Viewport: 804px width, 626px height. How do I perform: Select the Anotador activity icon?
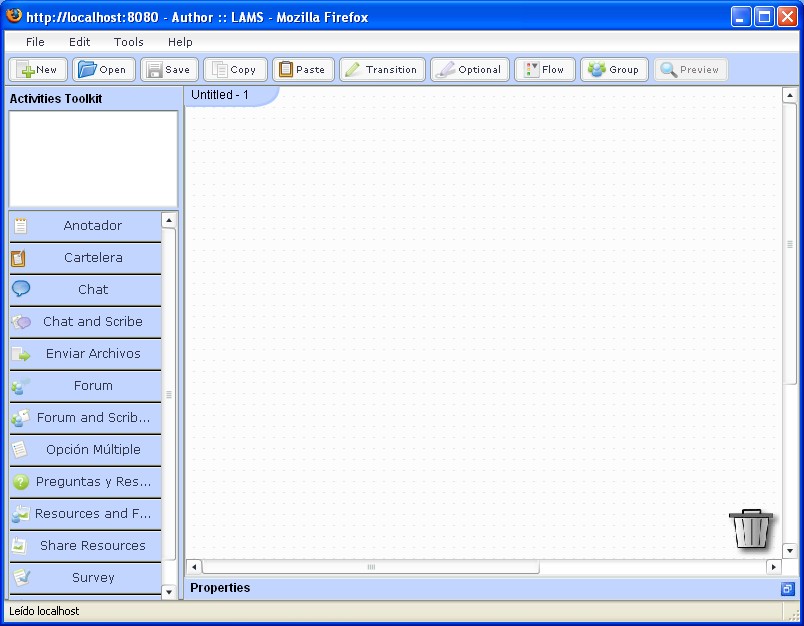coord(20,226)
